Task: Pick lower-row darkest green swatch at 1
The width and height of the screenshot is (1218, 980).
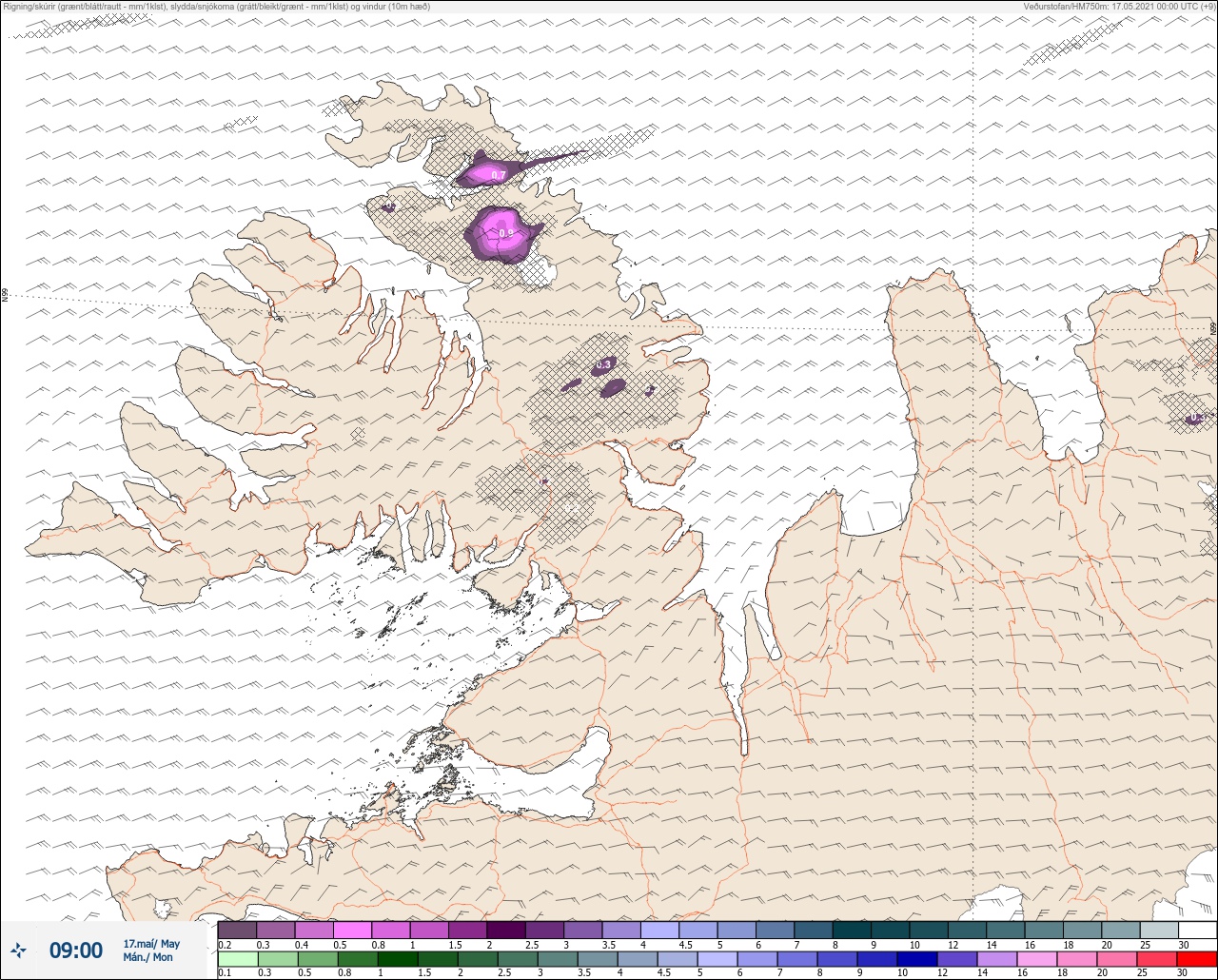Action: coord(397,959)
